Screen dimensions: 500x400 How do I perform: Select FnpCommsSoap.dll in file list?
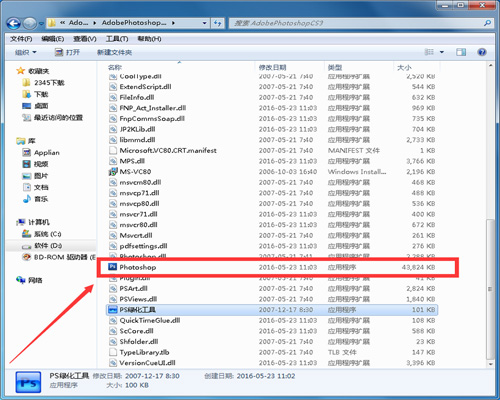click(152, 119)
